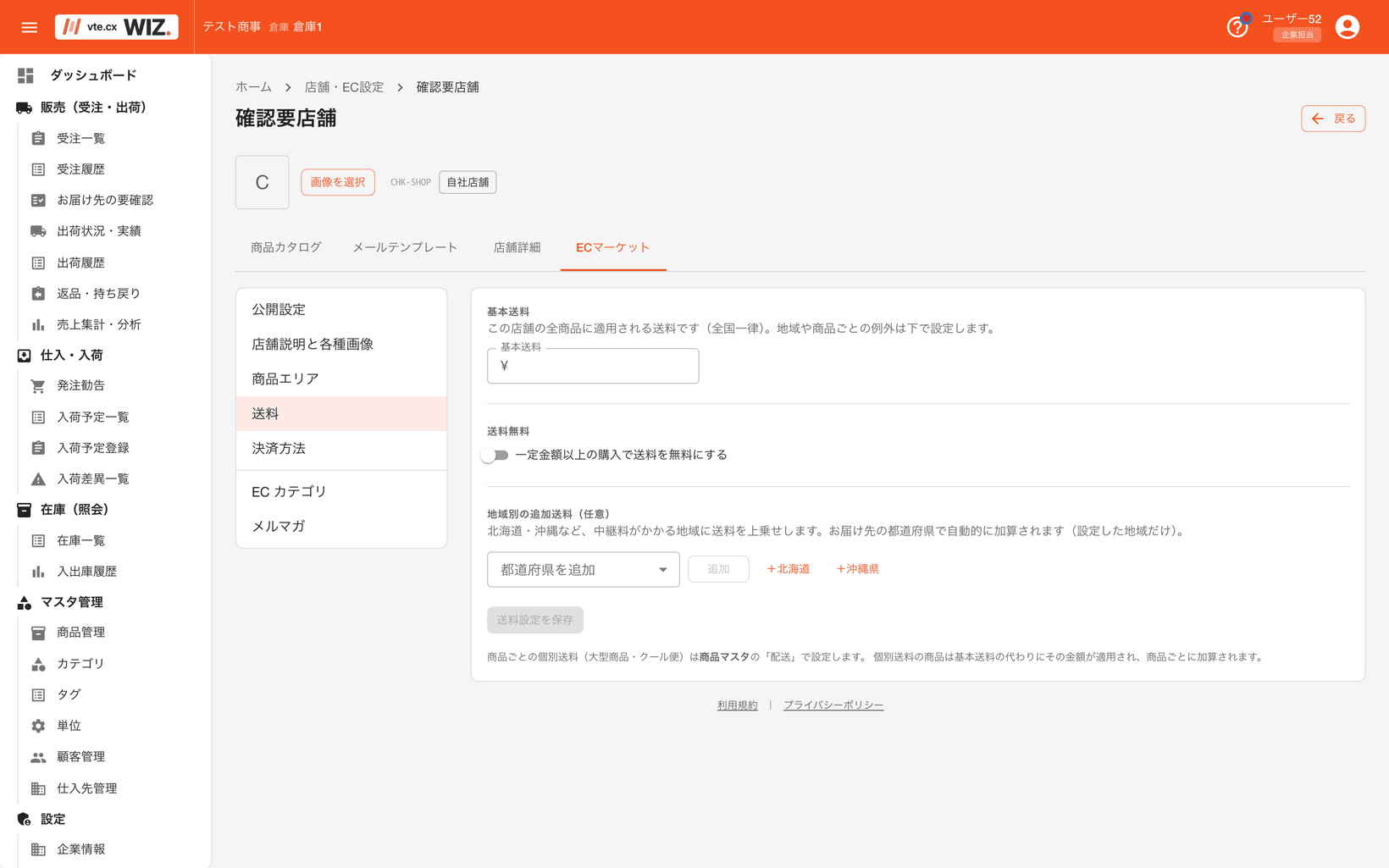
Task: Click the checklist icon next to お届け先の要確認
Action: click(x=38, y=200)
